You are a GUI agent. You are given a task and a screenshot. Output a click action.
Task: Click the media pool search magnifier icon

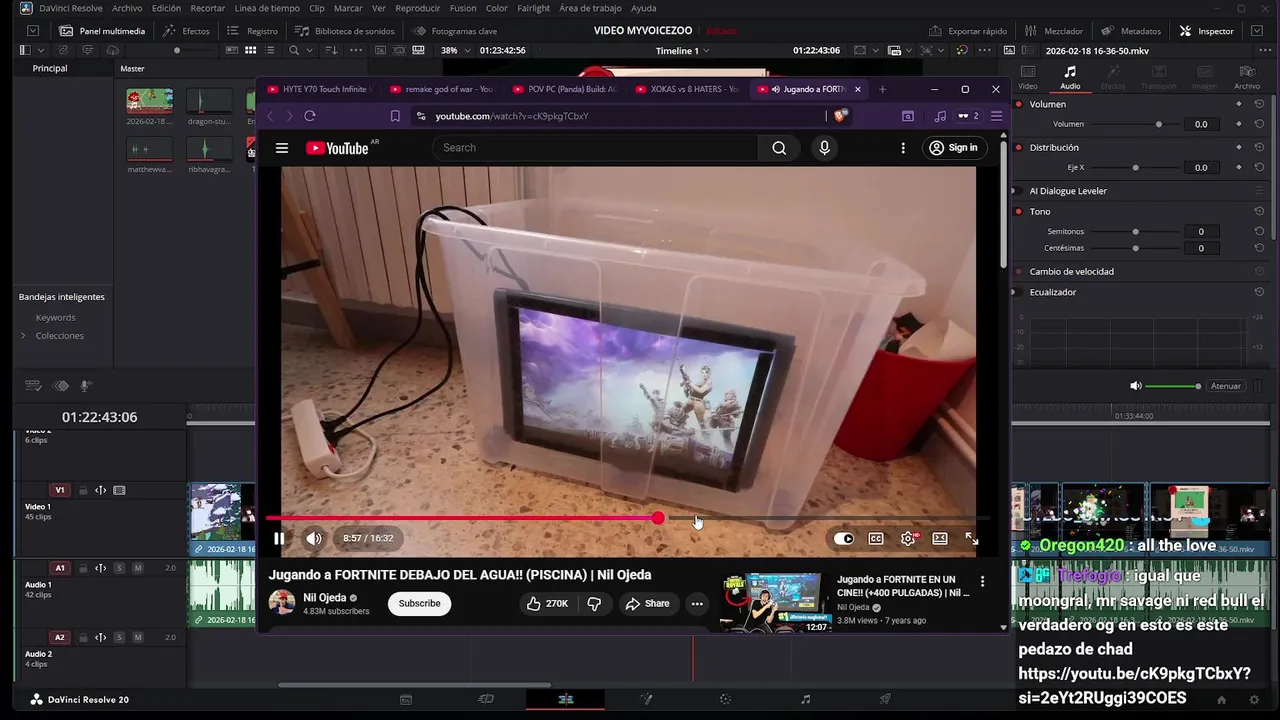coord(294,50)
